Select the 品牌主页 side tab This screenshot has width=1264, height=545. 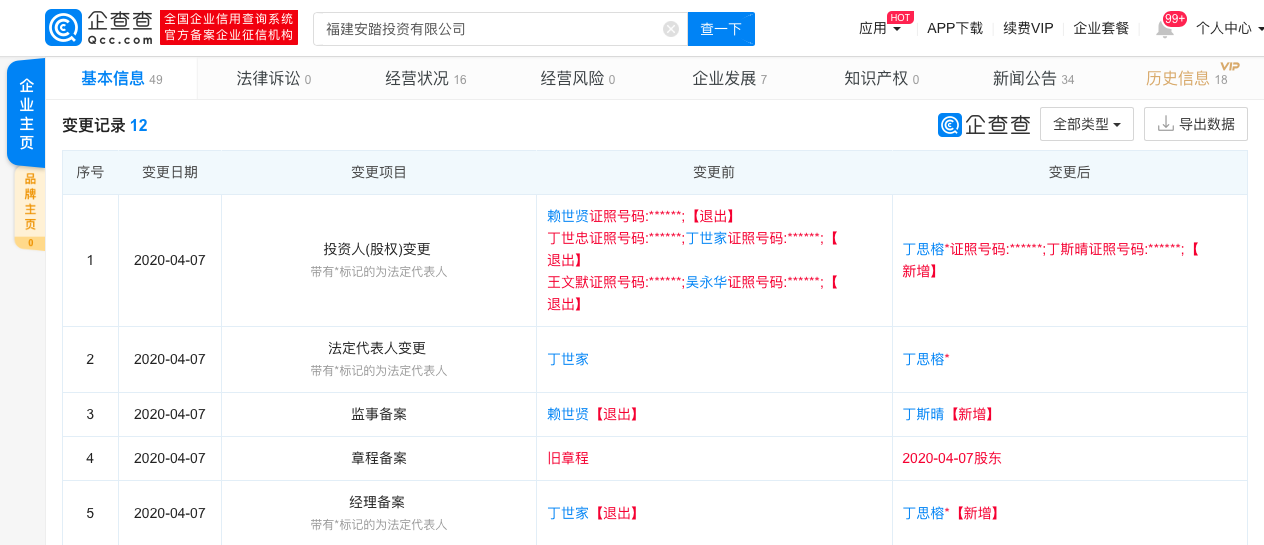click(x=30, y=209)
